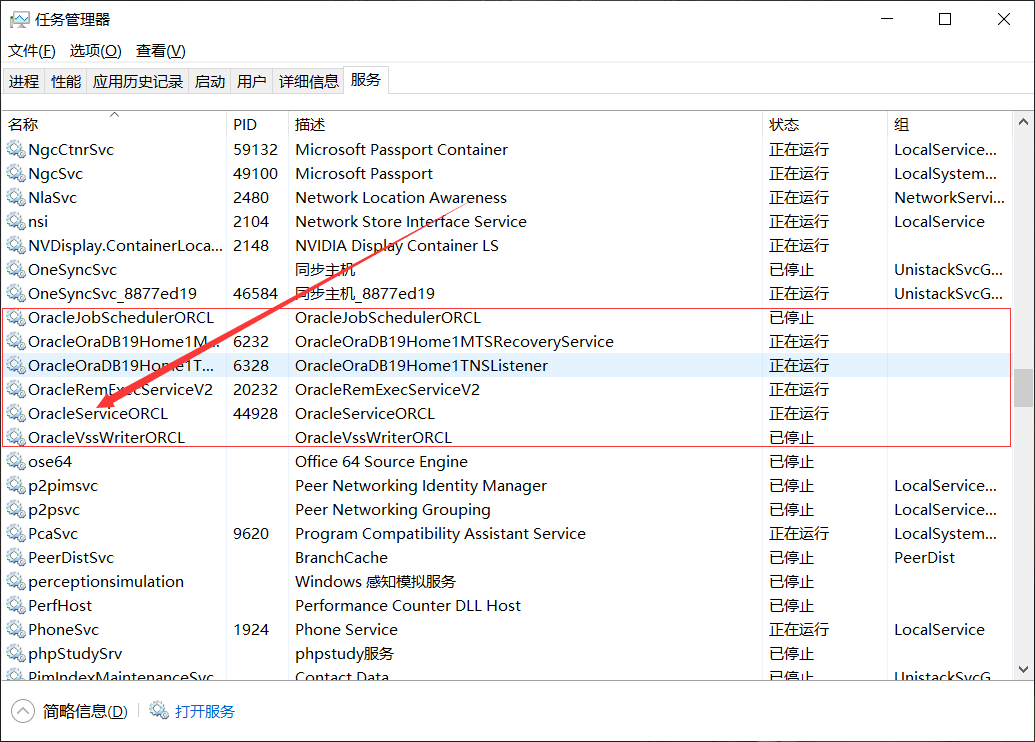Click the ose64 service icon
1035x742 pixels.
pos(16,461)
